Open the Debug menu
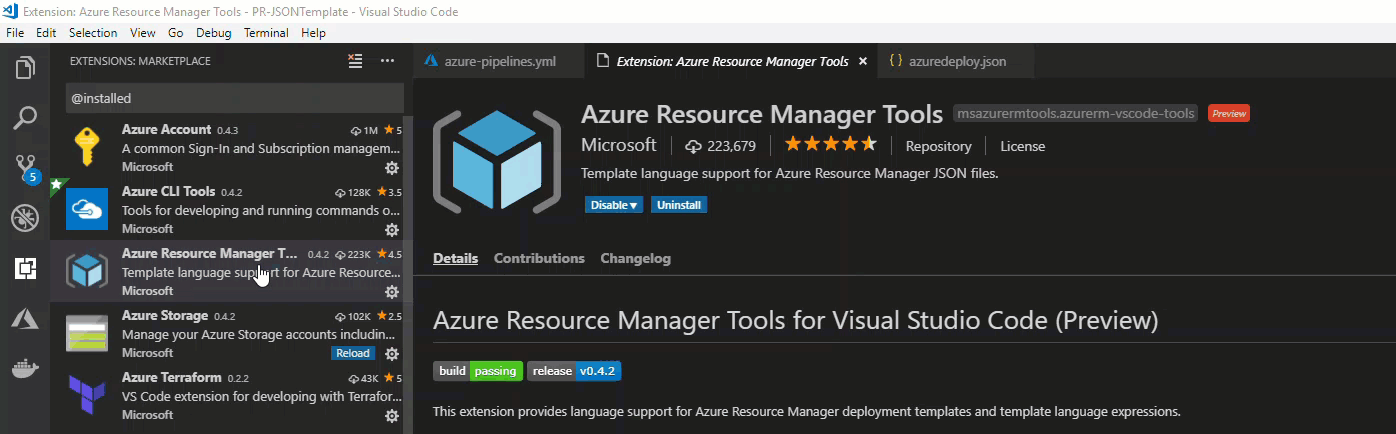This screenshot has width=1396, height=434. pos(214,33)
